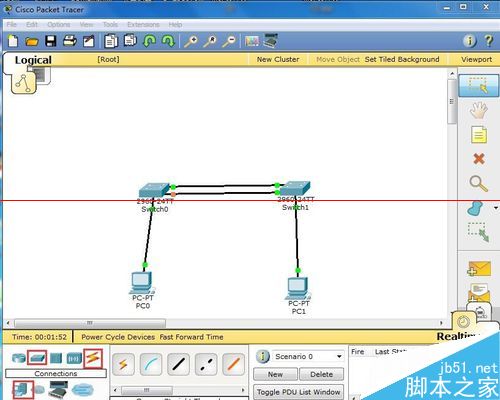Click Power Cycle Devices
500x400 pixels.
118,337
